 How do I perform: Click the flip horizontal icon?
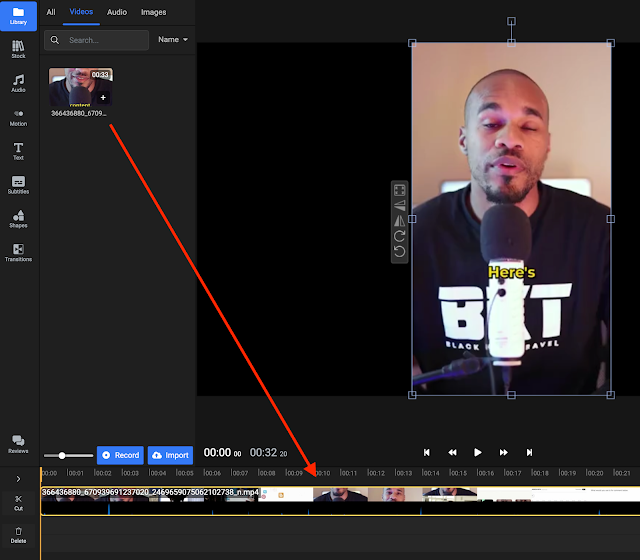[x=400, y=221]
